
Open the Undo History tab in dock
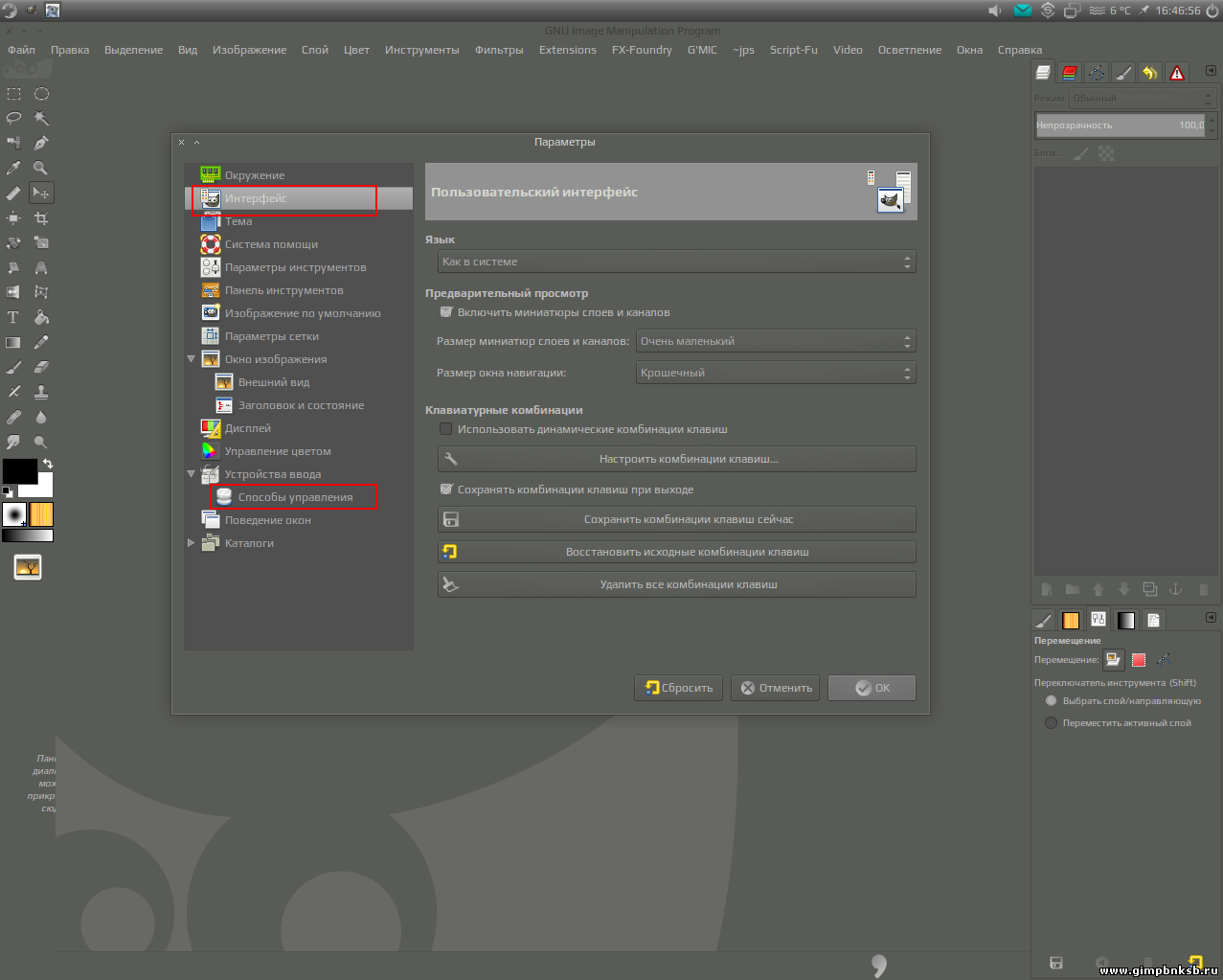click(1150, 72)
